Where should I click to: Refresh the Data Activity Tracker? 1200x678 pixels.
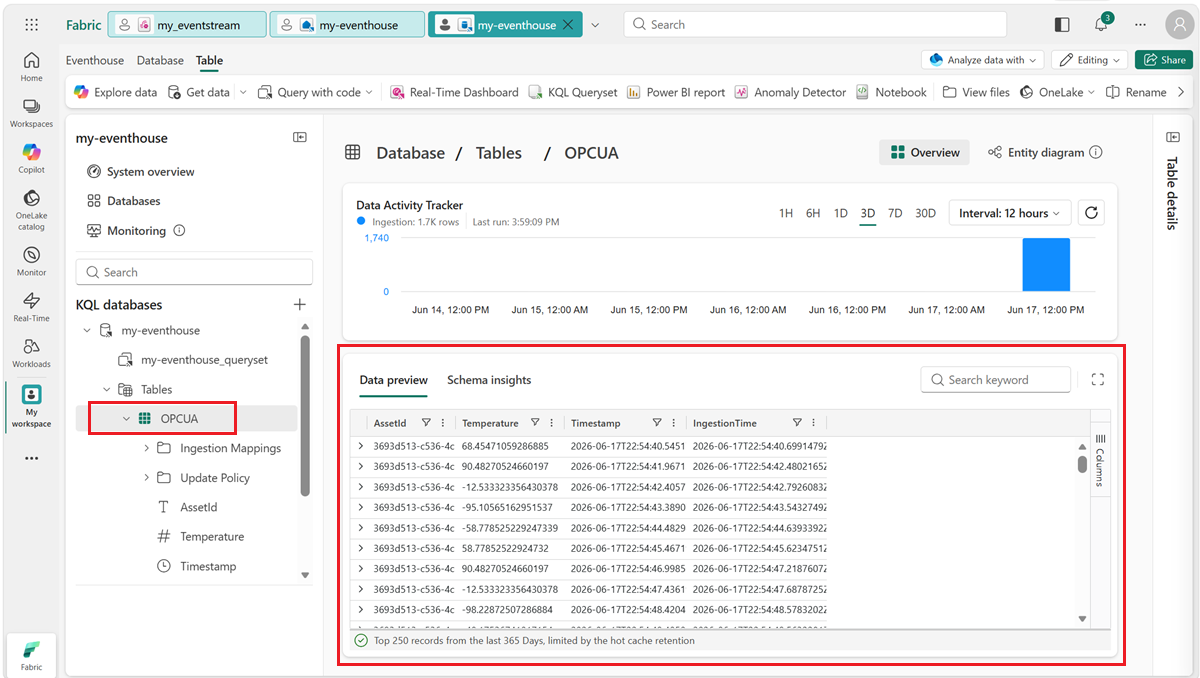pos(1092,213)
